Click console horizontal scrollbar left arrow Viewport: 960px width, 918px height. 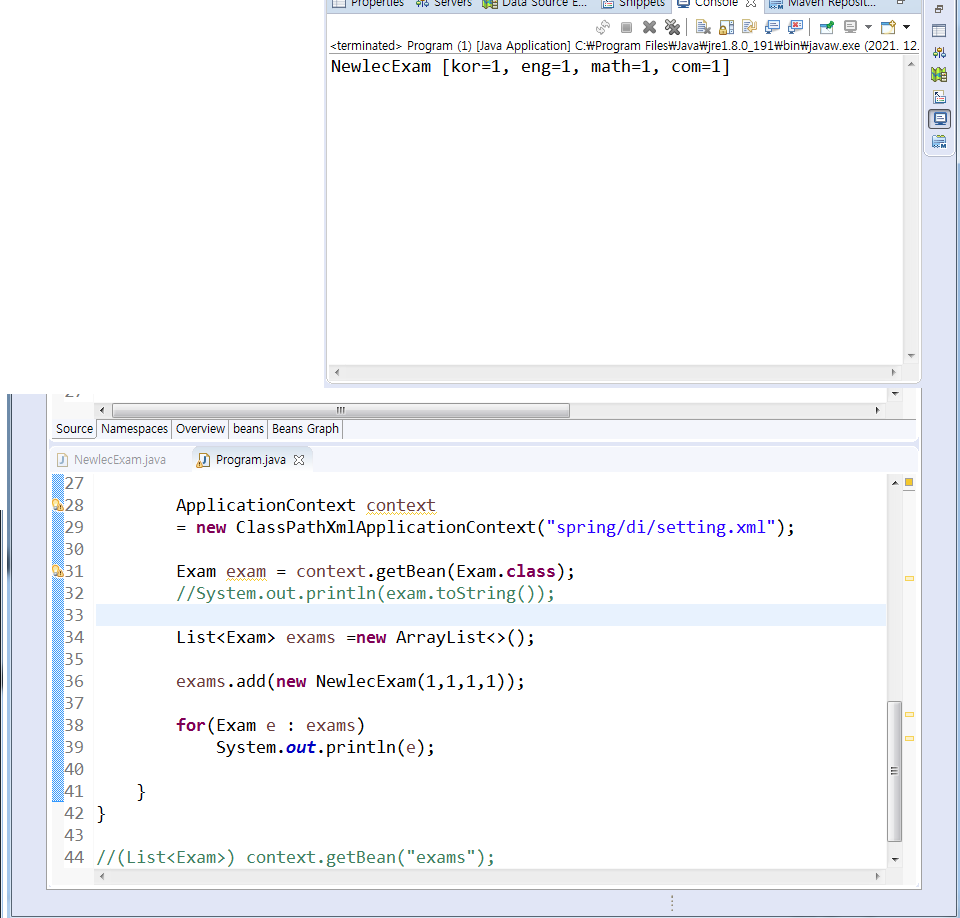pos(336,372)
